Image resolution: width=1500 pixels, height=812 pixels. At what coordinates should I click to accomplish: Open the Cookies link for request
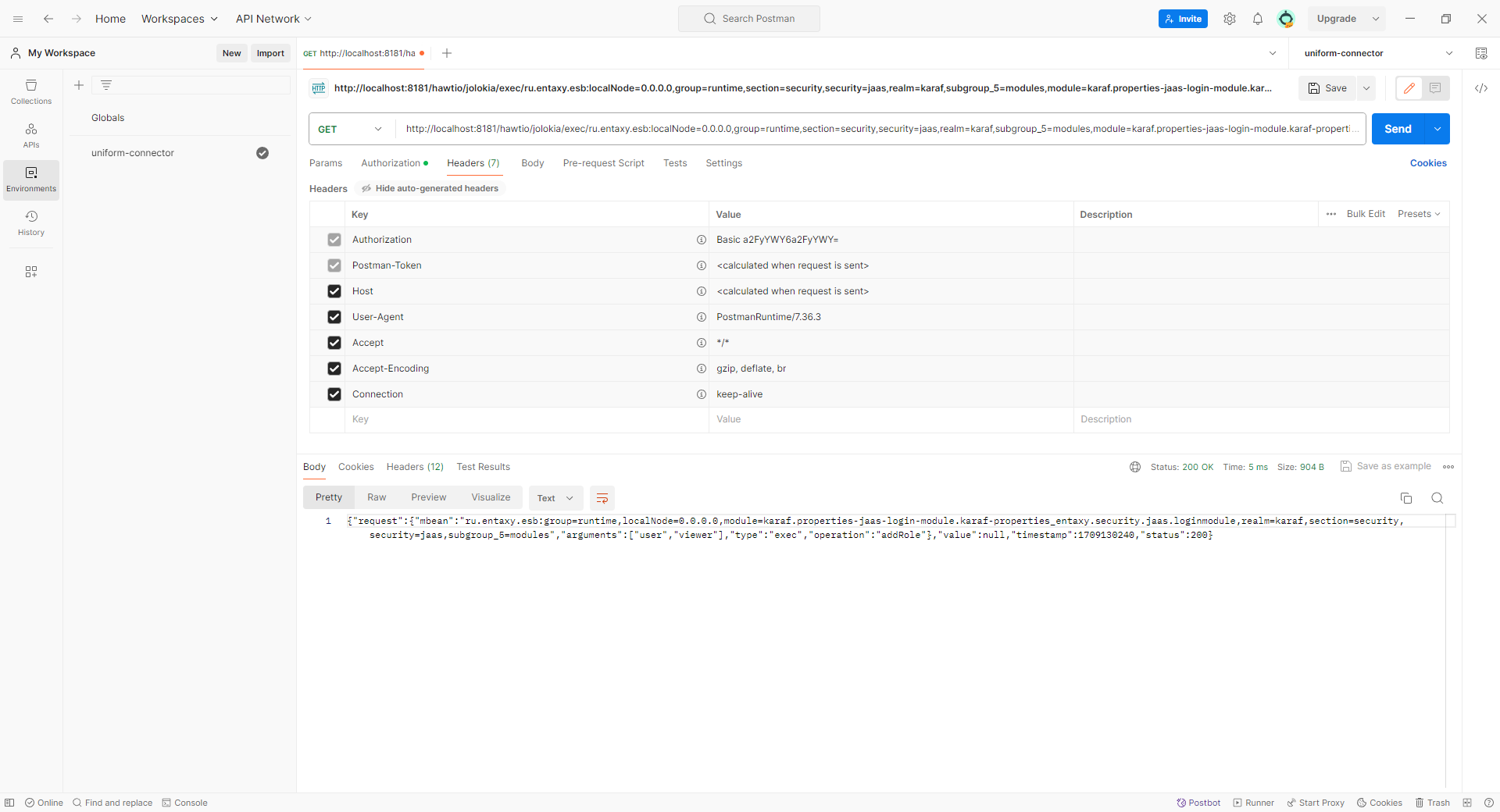pyautogui.click(x=1427, y=163)
